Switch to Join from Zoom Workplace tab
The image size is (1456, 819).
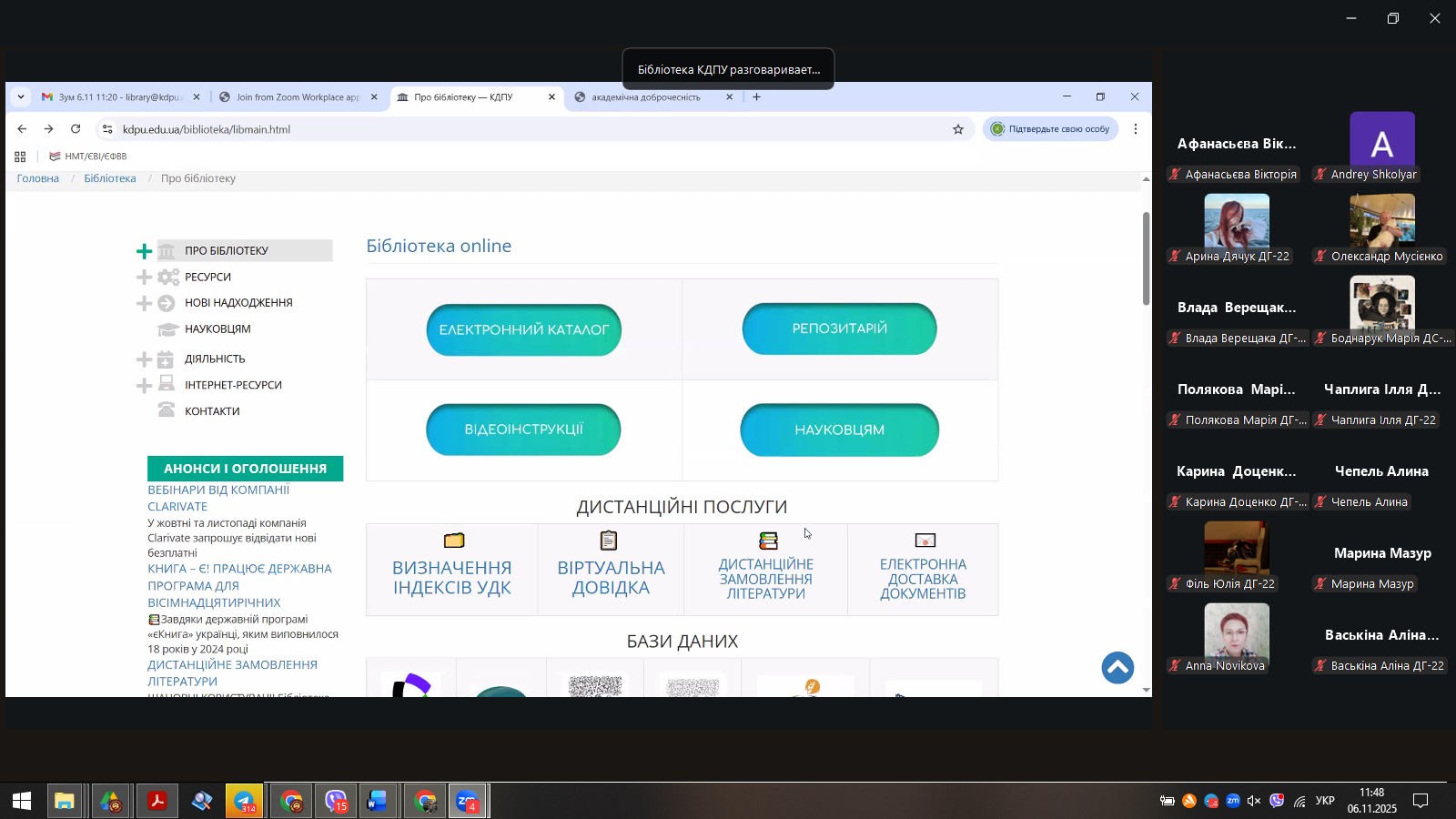(298, 97)
